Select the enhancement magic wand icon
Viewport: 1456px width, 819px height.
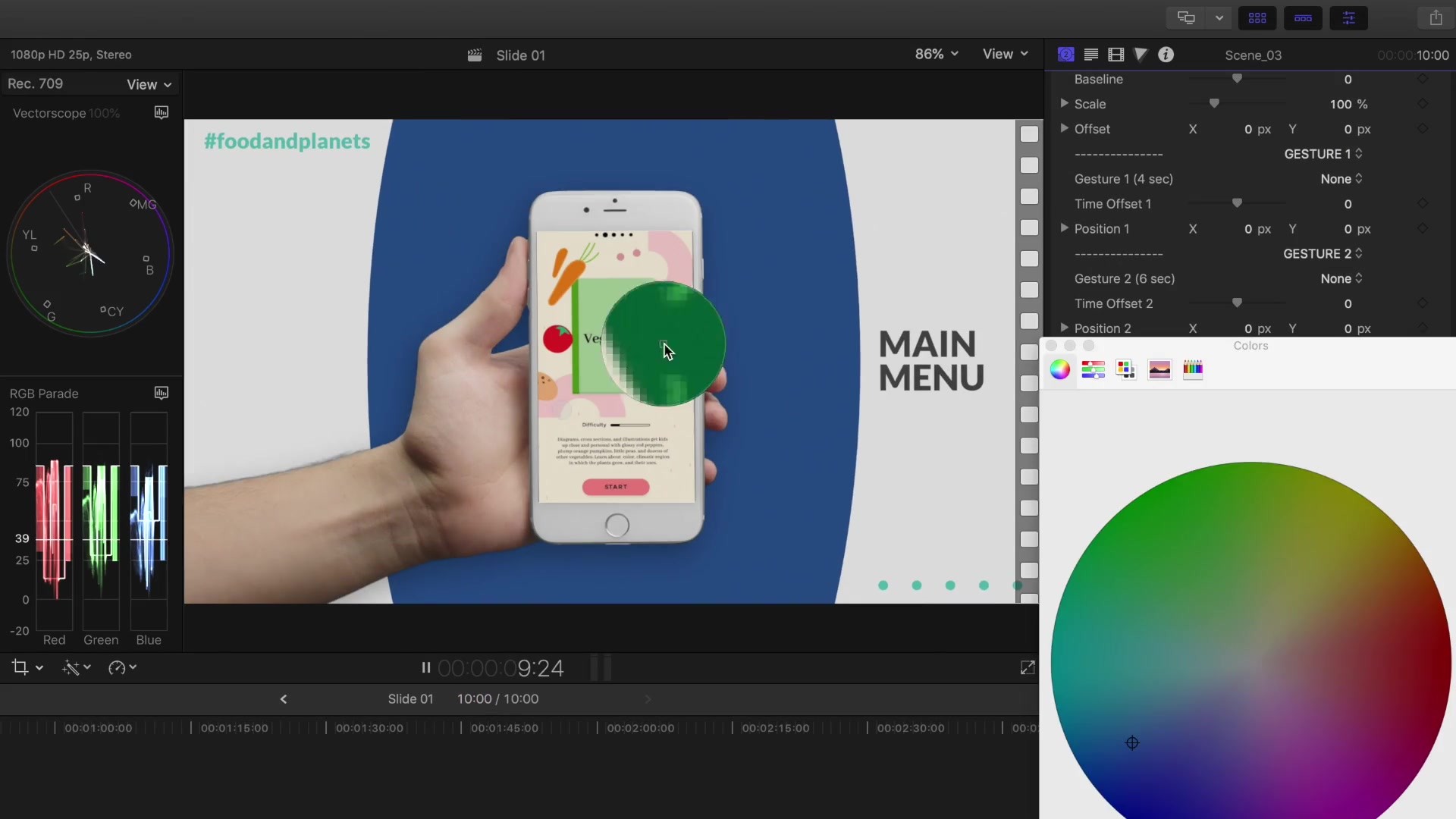pyautogui.click(x=71, y=667)
